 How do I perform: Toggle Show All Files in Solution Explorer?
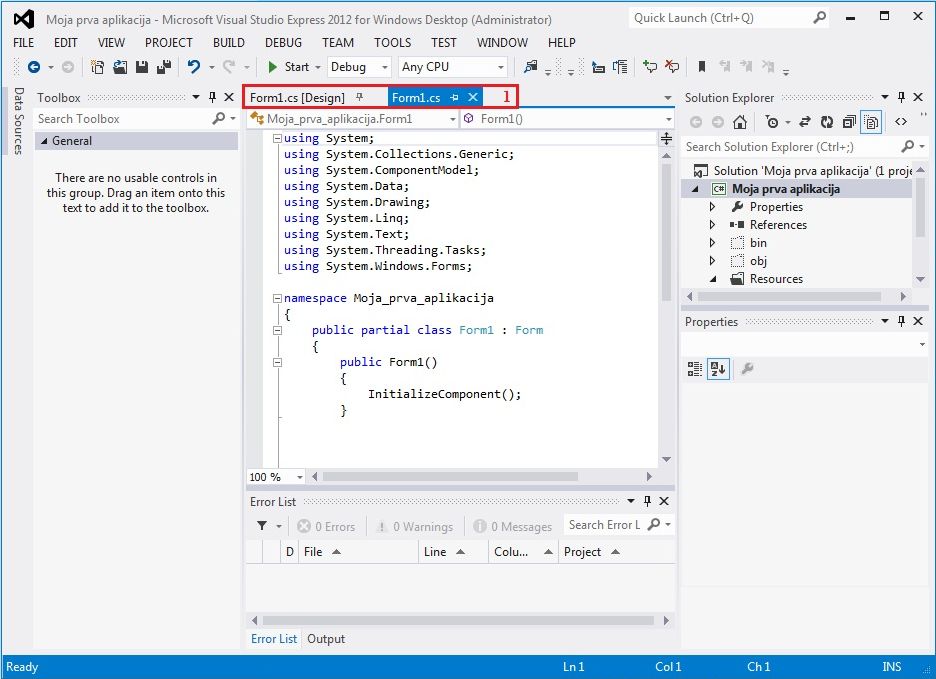pos(871,122)
